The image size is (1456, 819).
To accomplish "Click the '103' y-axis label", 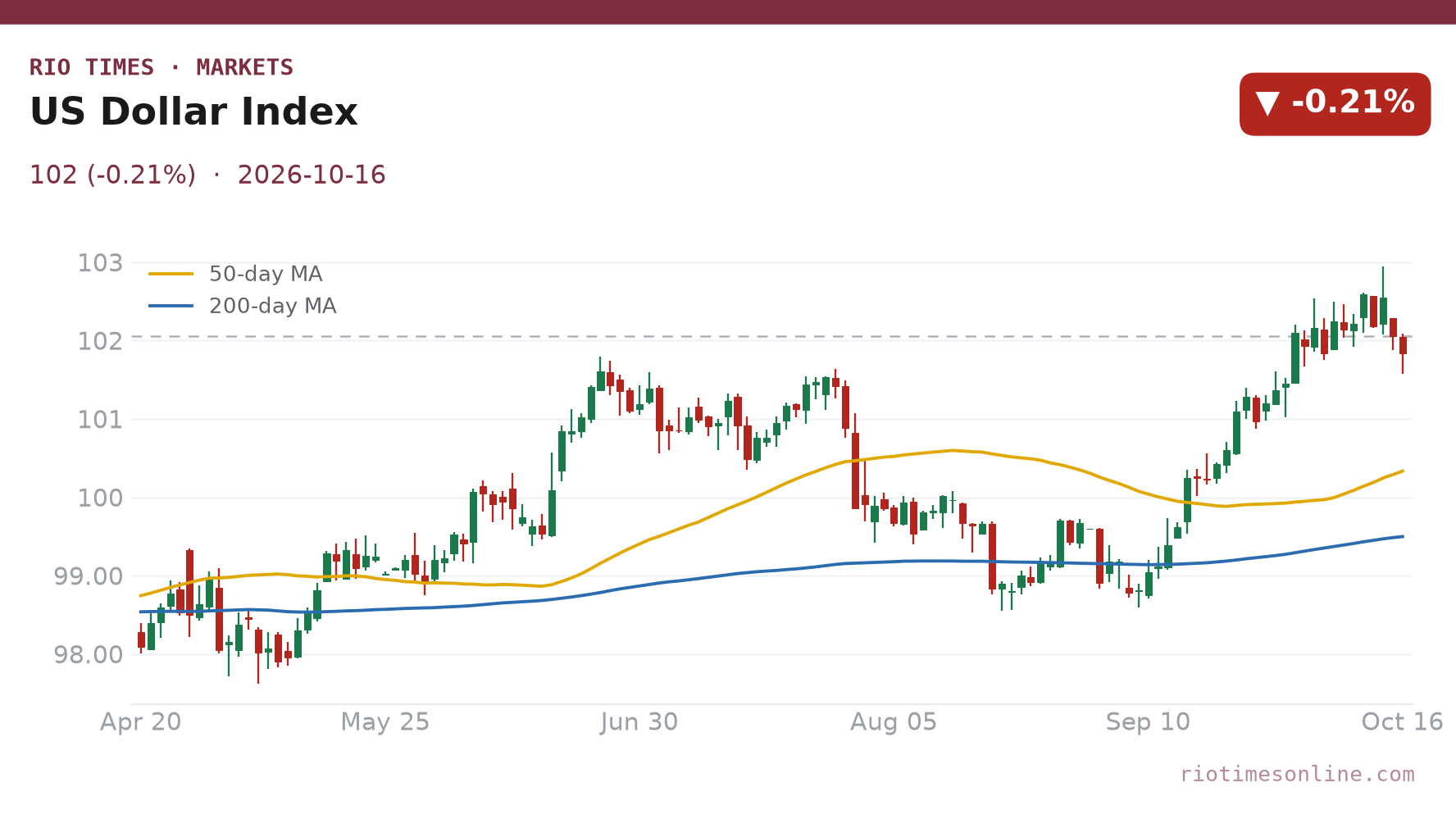I will click(100, 263).
